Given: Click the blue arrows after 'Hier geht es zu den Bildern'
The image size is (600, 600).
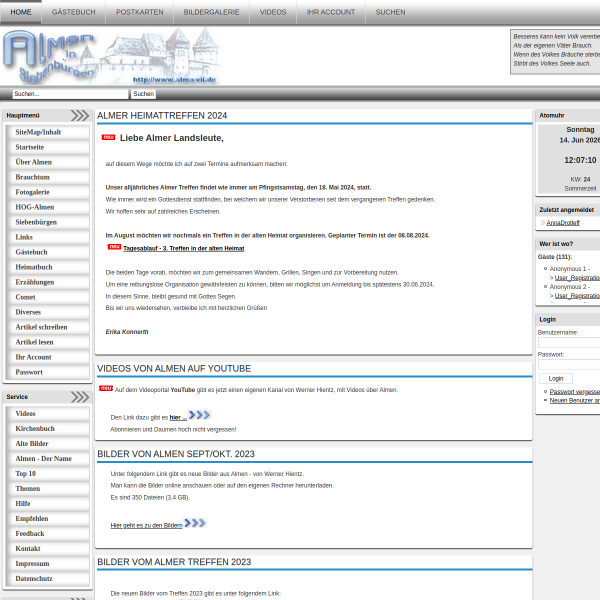Looking at the screenshot, I should click(195, 523).
